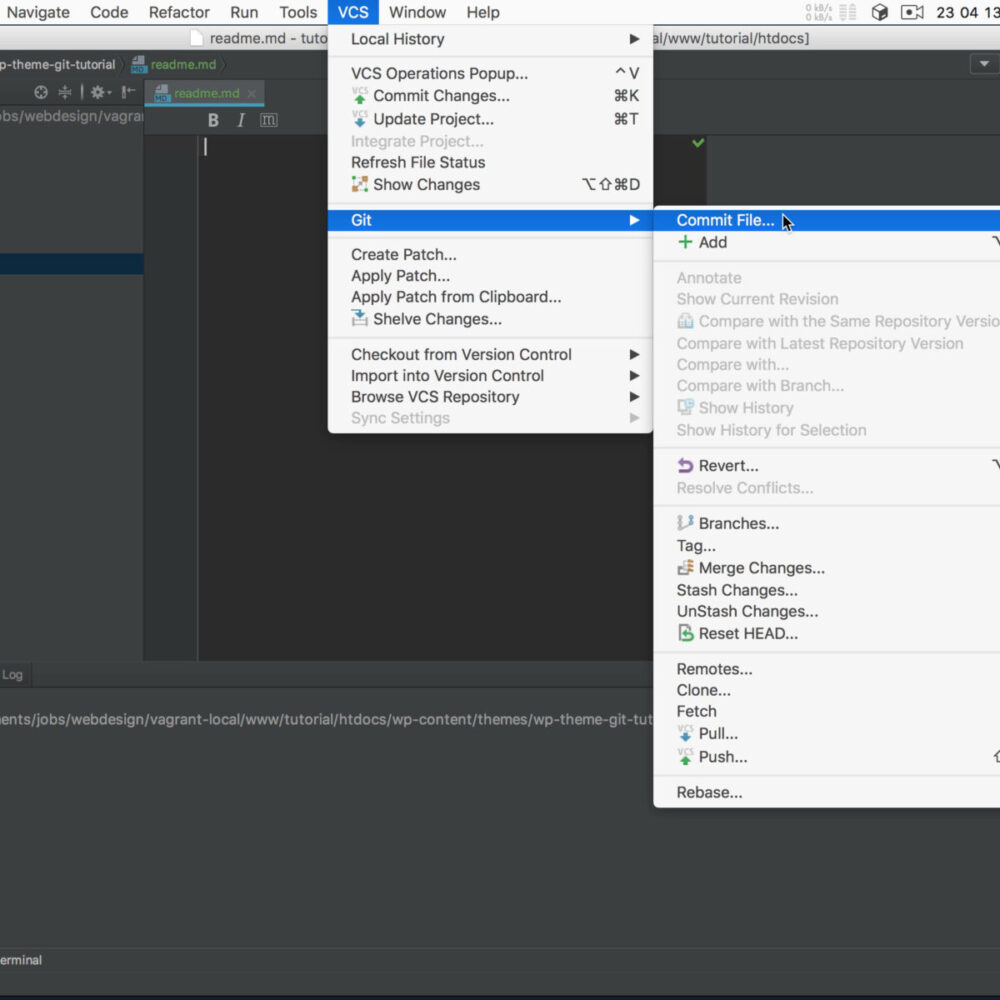Click the screen recording icon in menu bar
The width and height of the screenshot is (1000, 1000).
click(x=912, y=12)
